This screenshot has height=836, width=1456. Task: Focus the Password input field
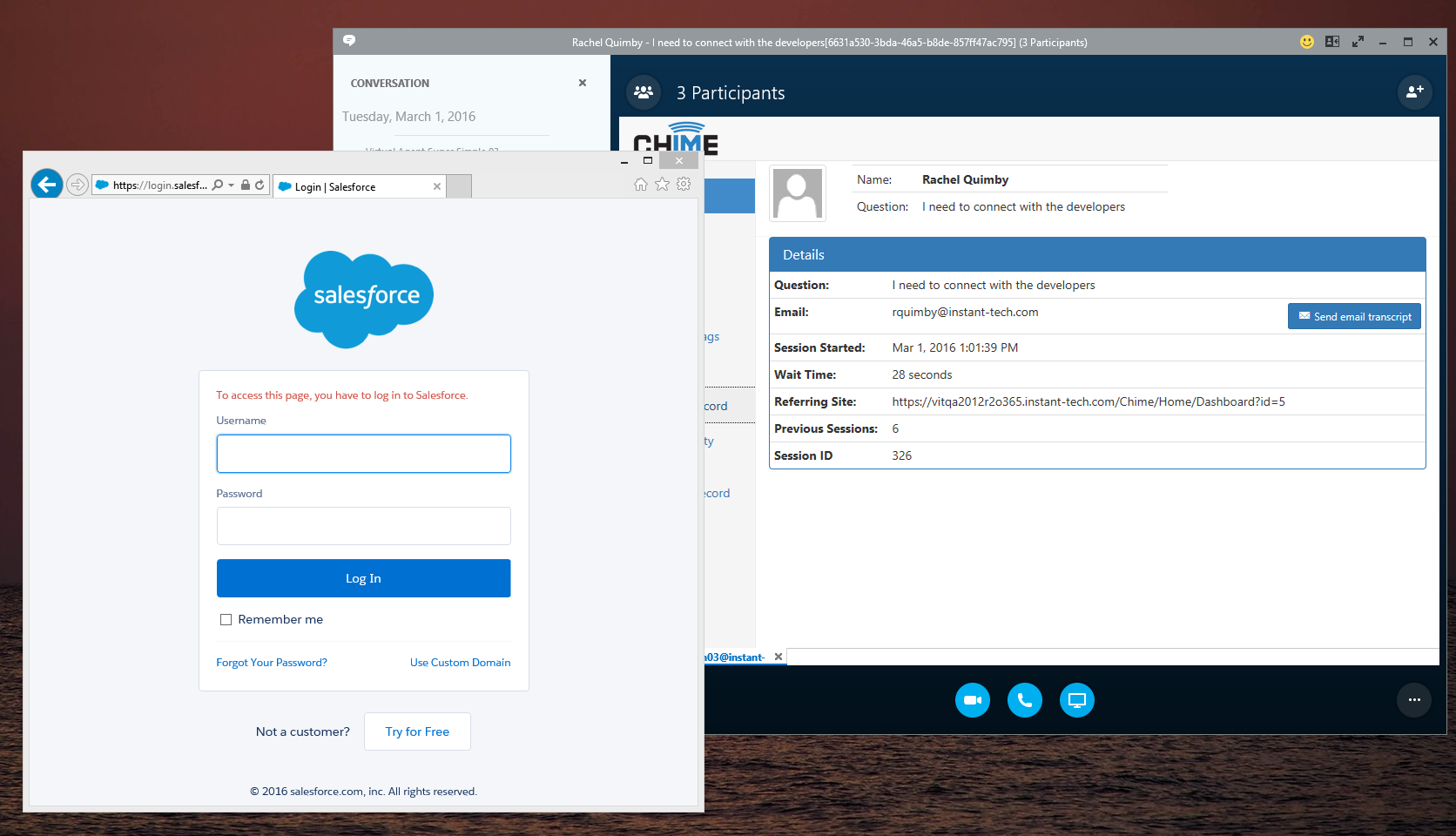pyautogui.click(x=364, y=526)
